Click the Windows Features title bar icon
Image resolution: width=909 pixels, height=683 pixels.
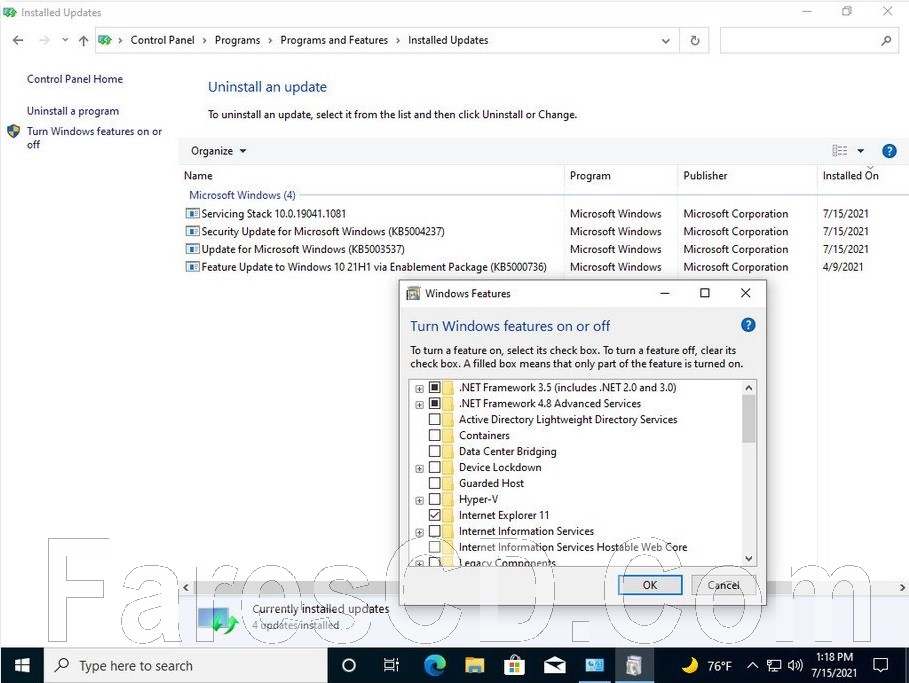(x=413, y=293)
